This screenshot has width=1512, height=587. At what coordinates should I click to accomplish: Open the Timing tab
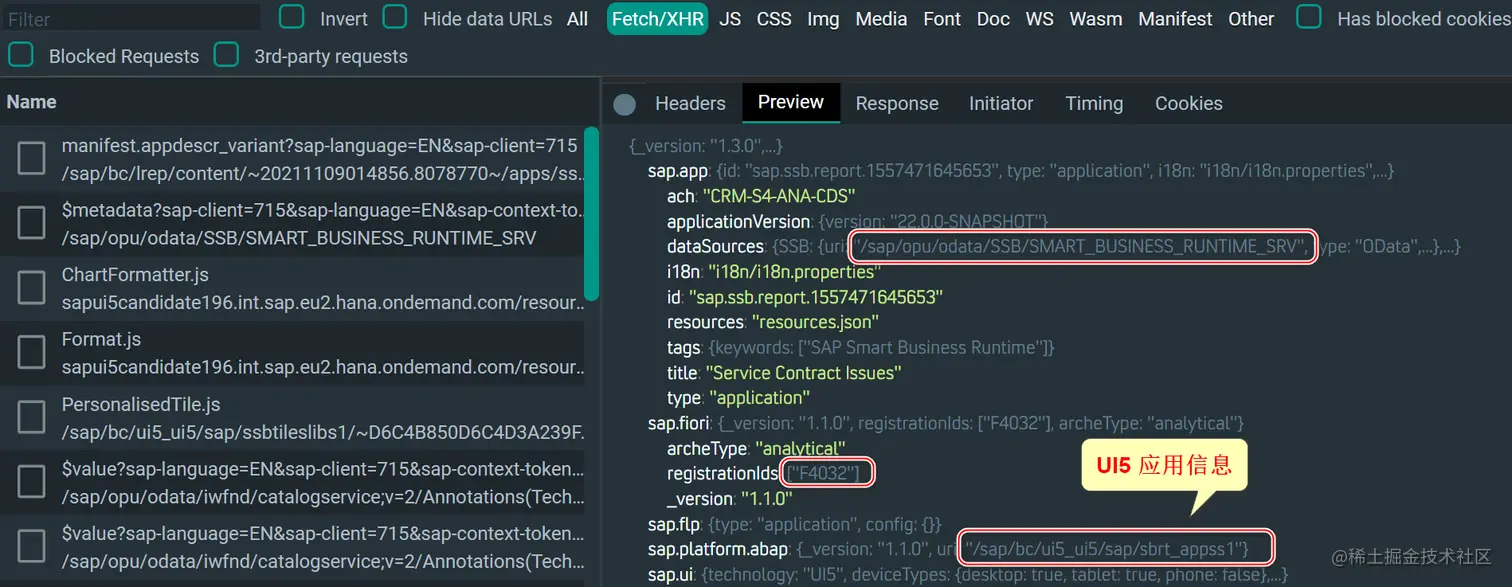coord(1094,103)
